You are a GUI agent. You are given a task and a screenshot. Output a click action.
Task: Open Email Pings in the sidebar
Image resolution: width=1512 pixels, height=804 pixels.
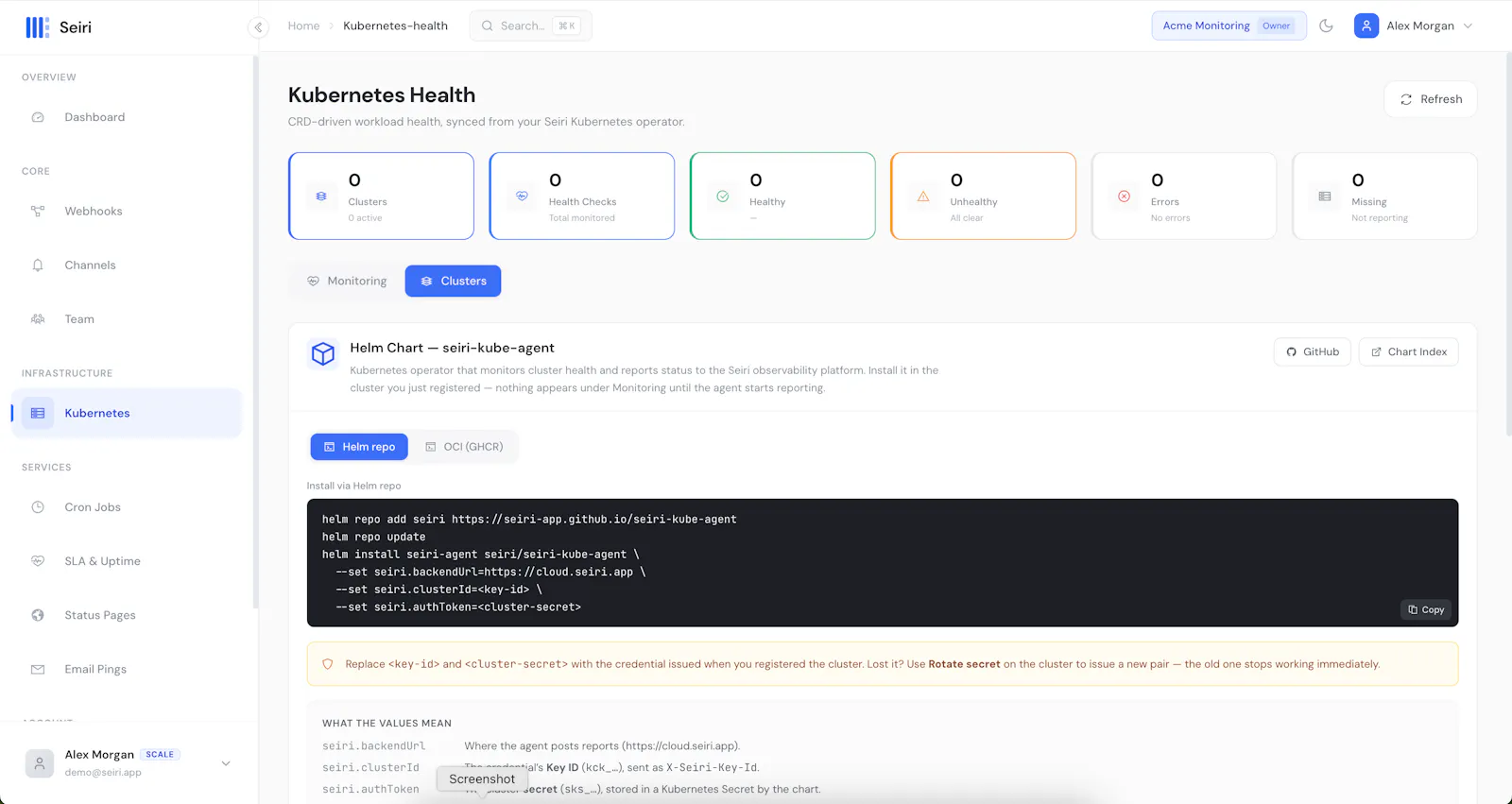[127, 669]
